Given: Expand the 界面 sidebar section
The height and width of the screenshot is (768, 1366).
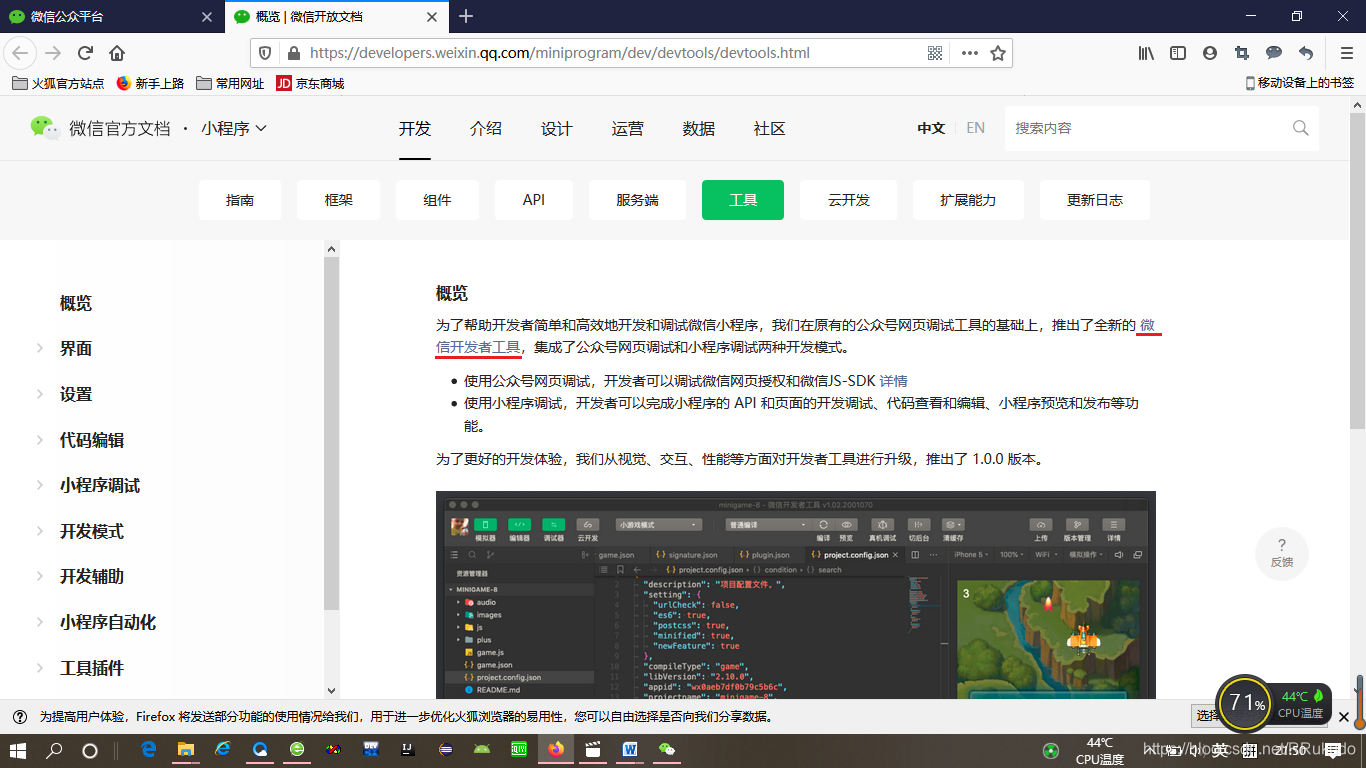Looking at the screenshot, I should coord(75,348).
